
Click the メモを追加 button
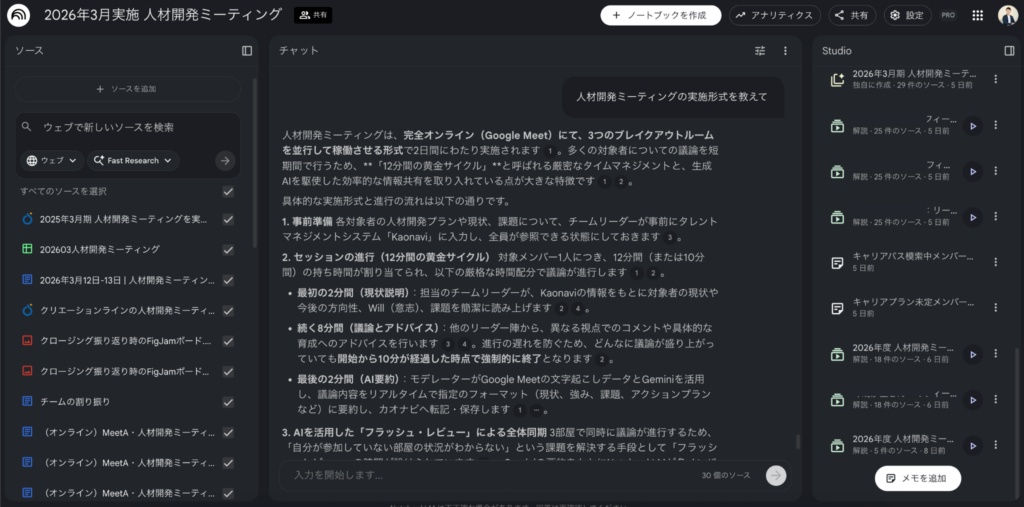click(917, 479)
